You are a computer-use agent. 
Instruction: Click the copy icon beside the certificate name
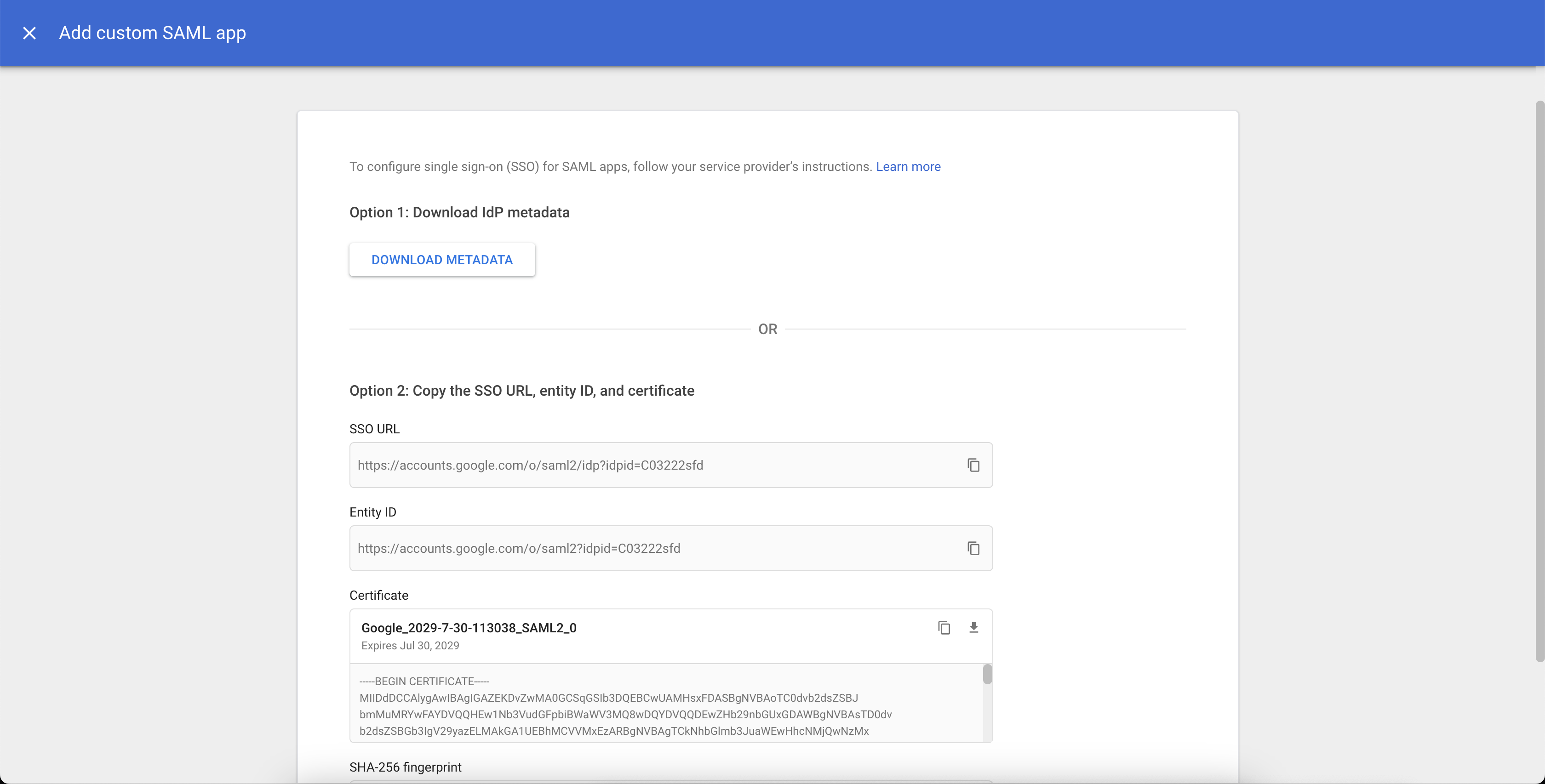point(944,628)
